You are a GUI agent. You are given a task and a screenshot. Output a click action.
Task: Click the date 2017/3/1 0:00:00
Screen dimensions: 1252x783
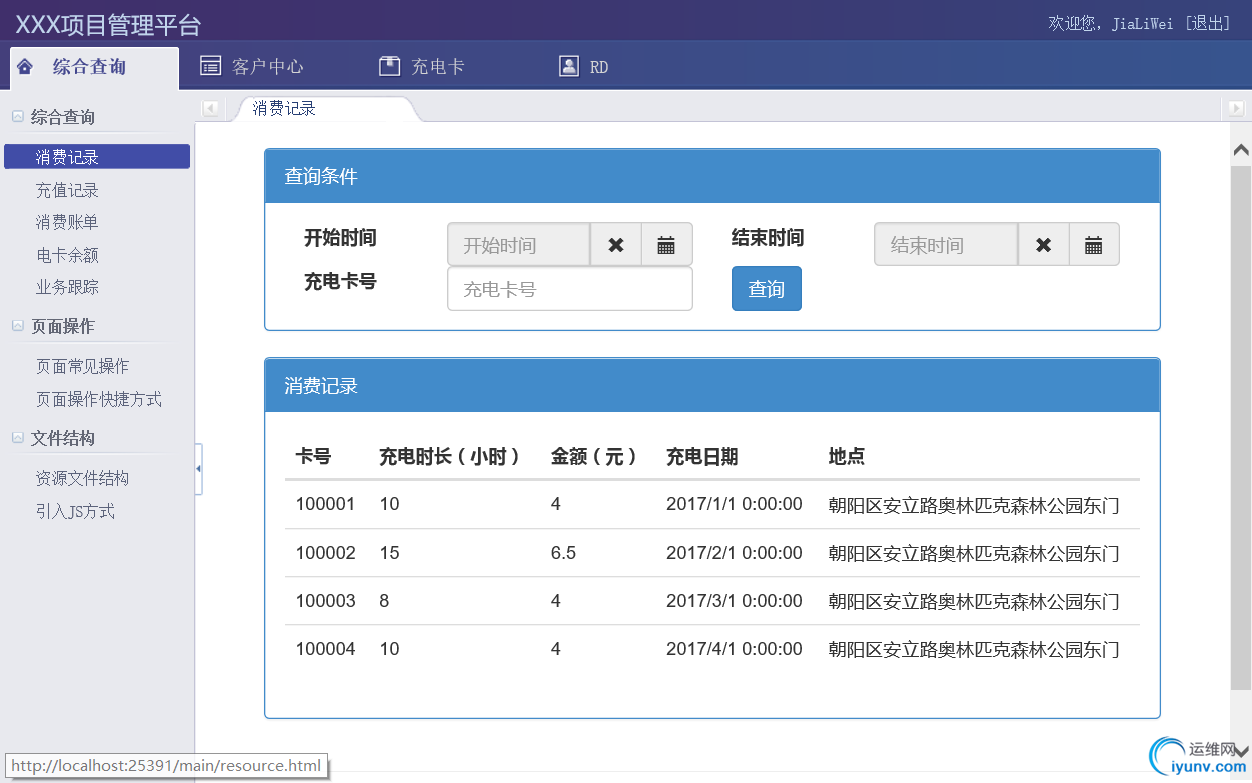(x=734, y=601)
